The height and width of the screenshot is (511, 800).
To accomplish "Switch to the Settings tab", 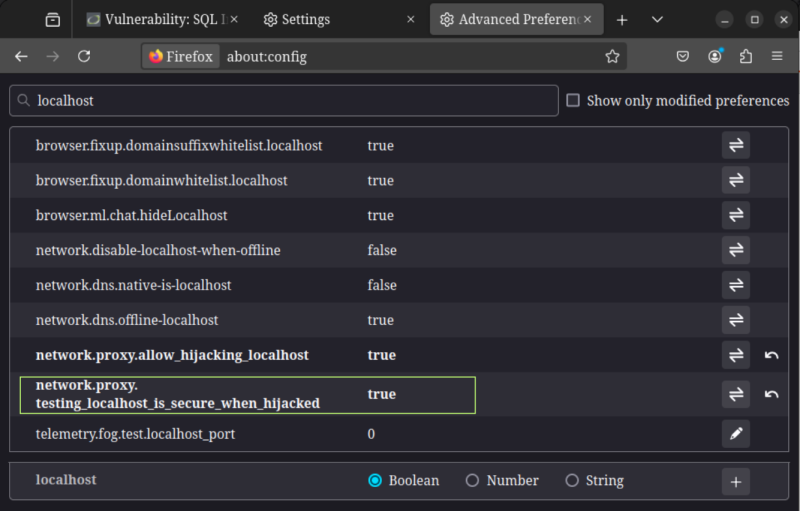I will pos(339,19).
